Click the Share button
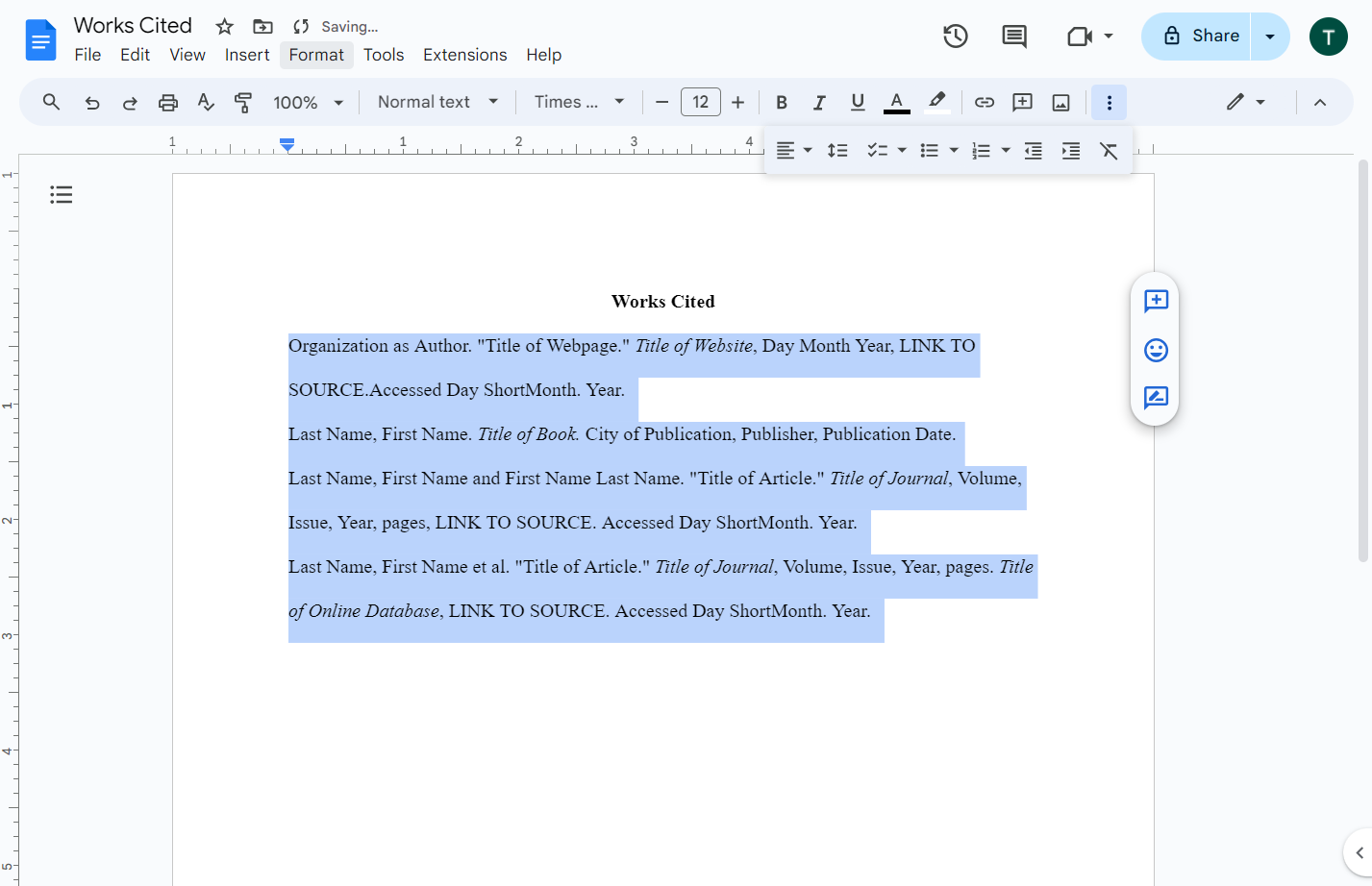This screenshot has width=1372, height=886. 1197,37
